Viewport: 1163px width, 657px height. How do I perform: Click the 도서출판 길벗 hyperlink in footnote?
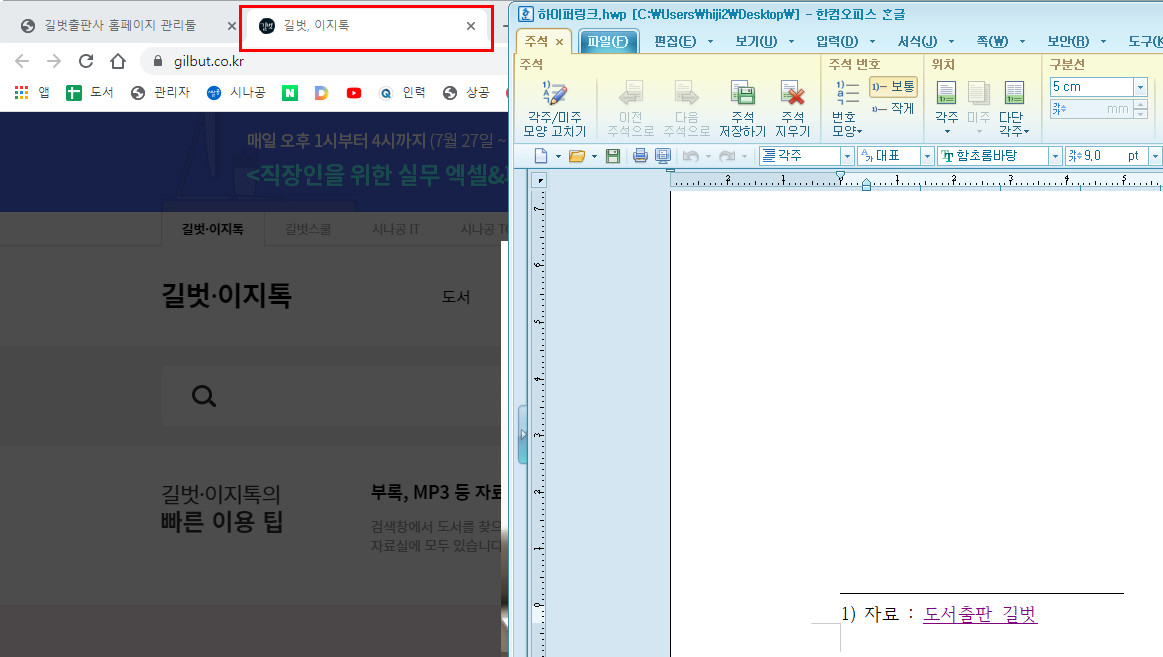coord(980,614)
